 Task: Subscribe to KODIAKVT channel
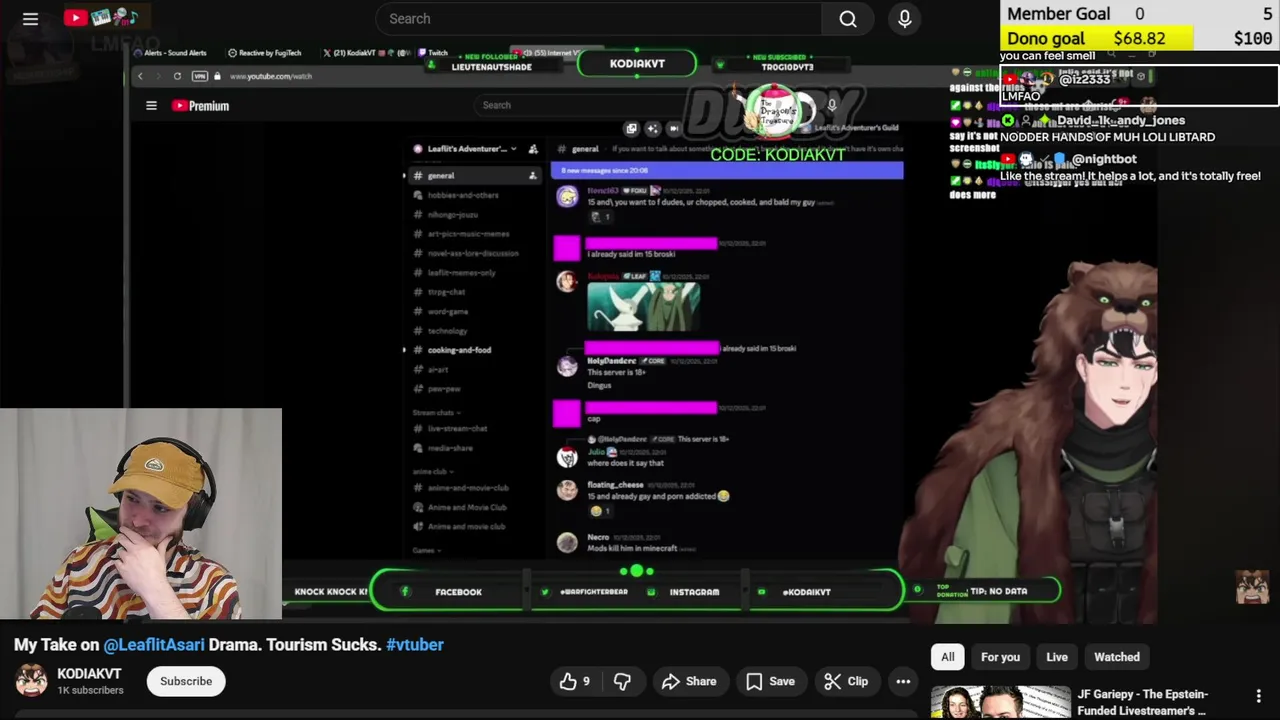click(x=186, y=681)
